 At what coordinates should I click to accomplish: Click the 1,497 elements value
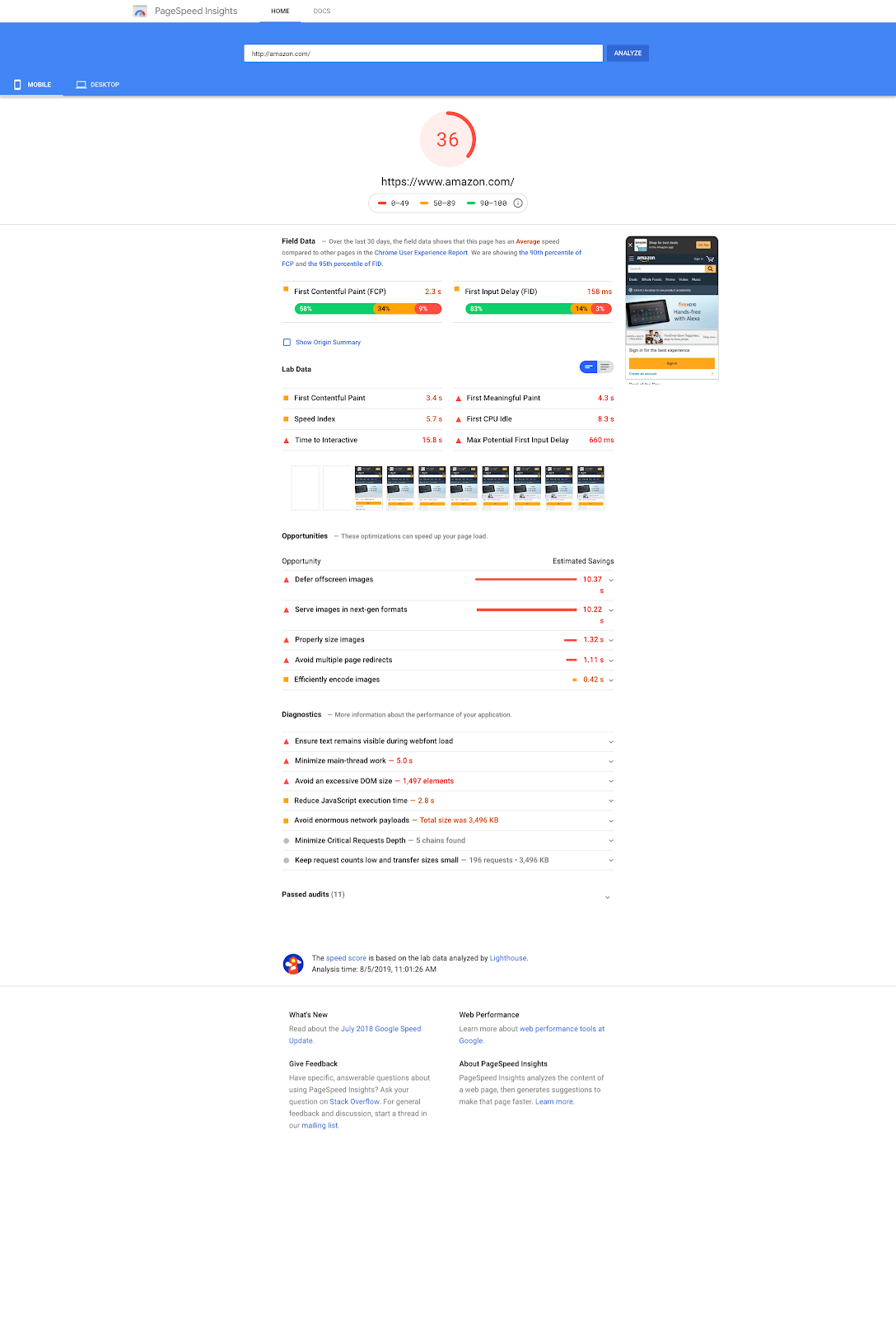click(428, 781)
